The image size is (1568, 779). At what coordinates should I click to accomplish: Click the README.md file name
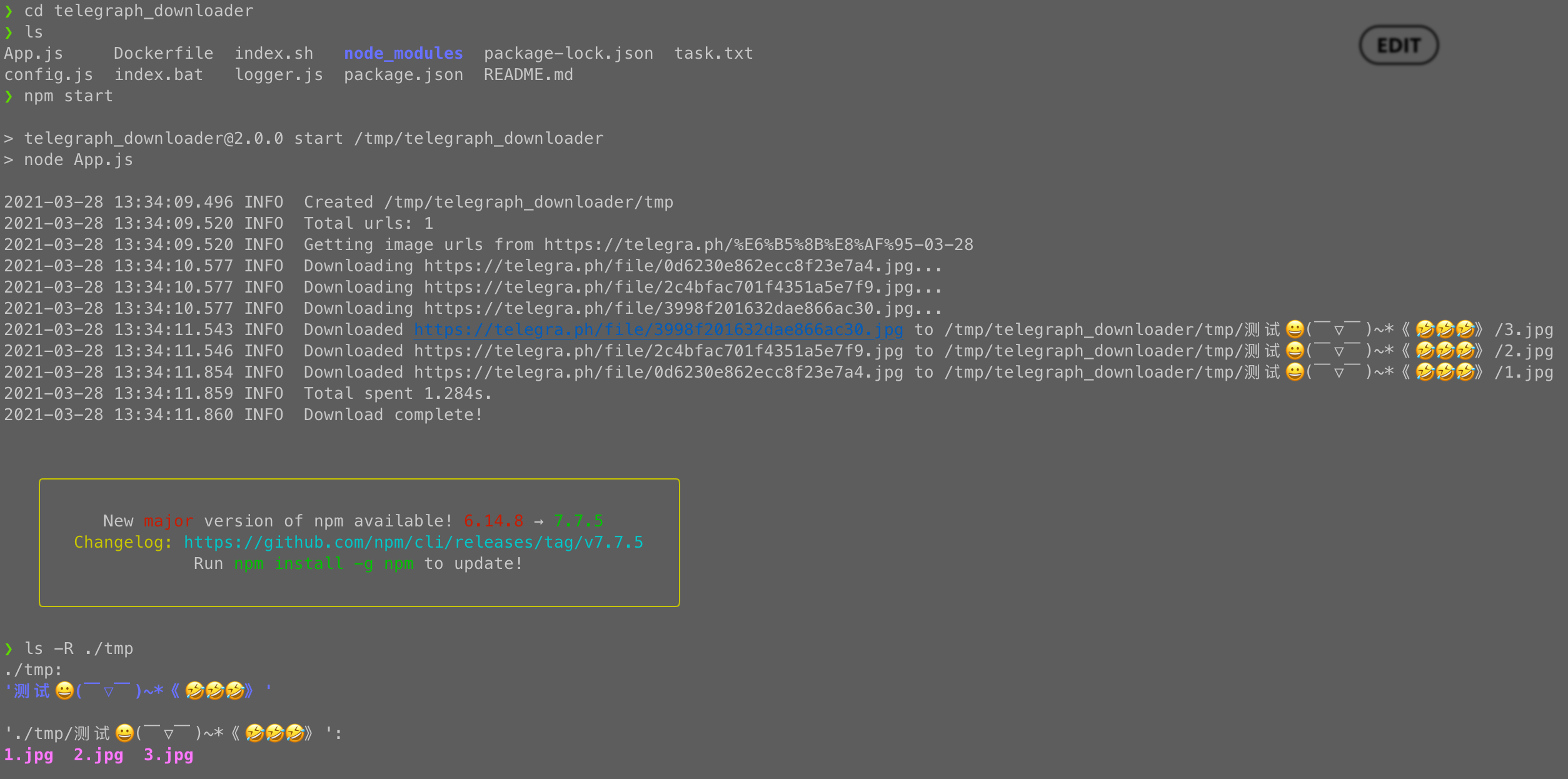tap(528, 75)
